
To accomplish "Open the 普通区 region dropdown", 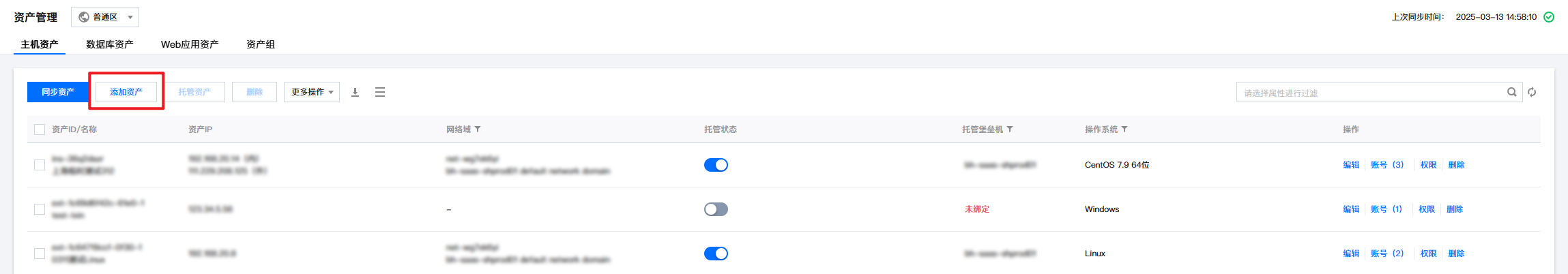I will 105,17.
